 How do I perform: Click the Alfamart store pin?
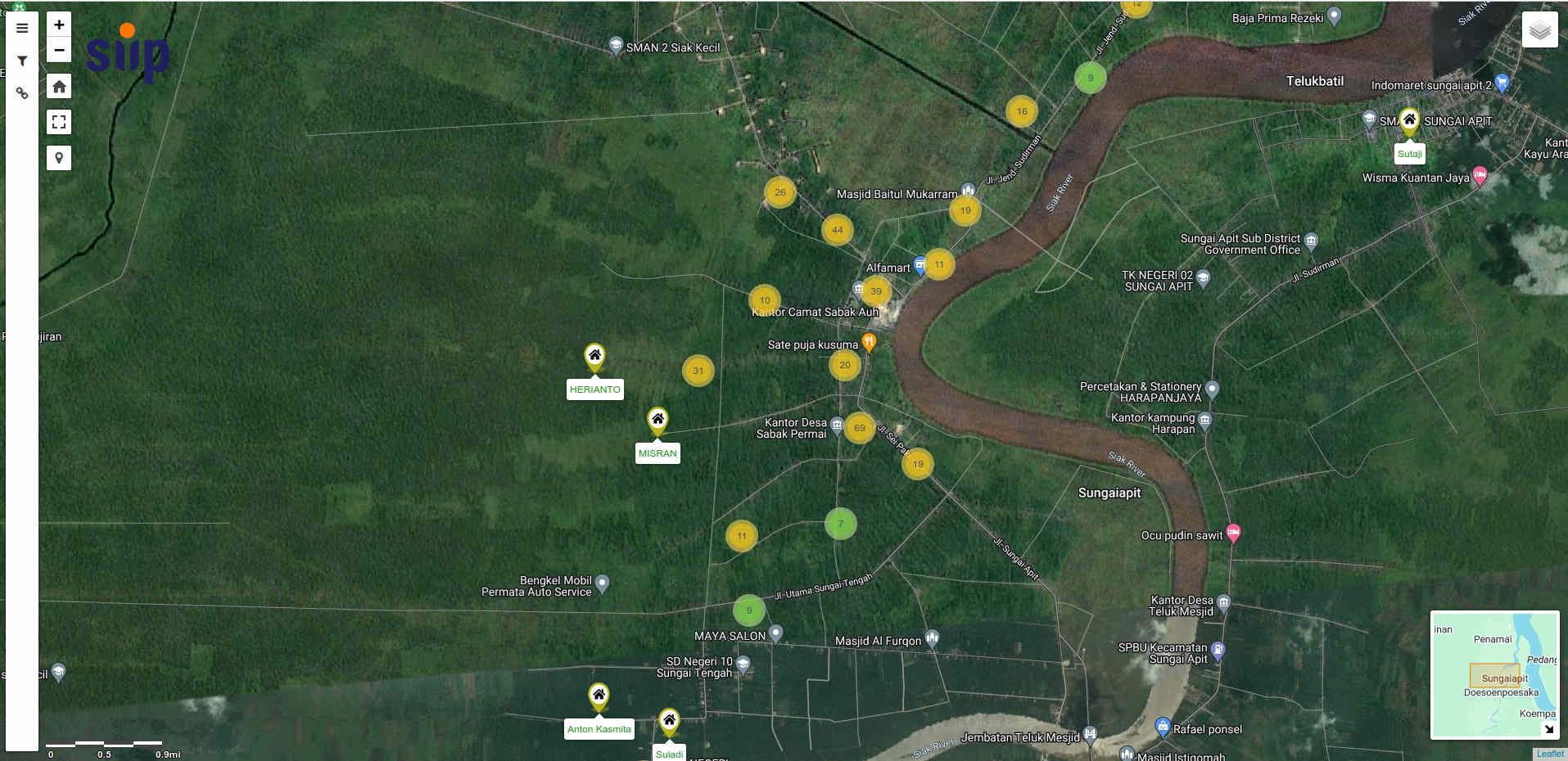tap(920, 266)
